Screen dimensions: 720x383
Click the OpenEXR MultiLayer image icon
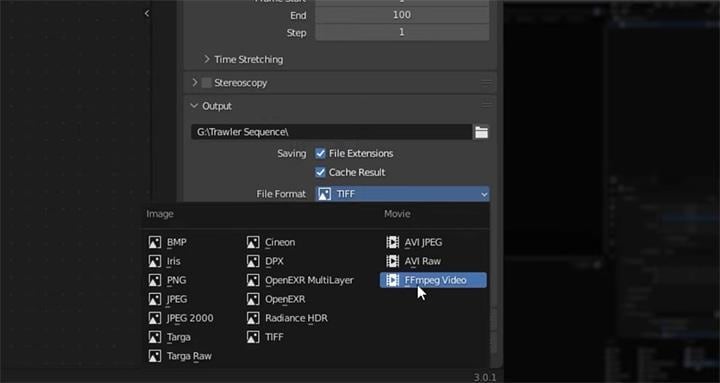point(253,280)
